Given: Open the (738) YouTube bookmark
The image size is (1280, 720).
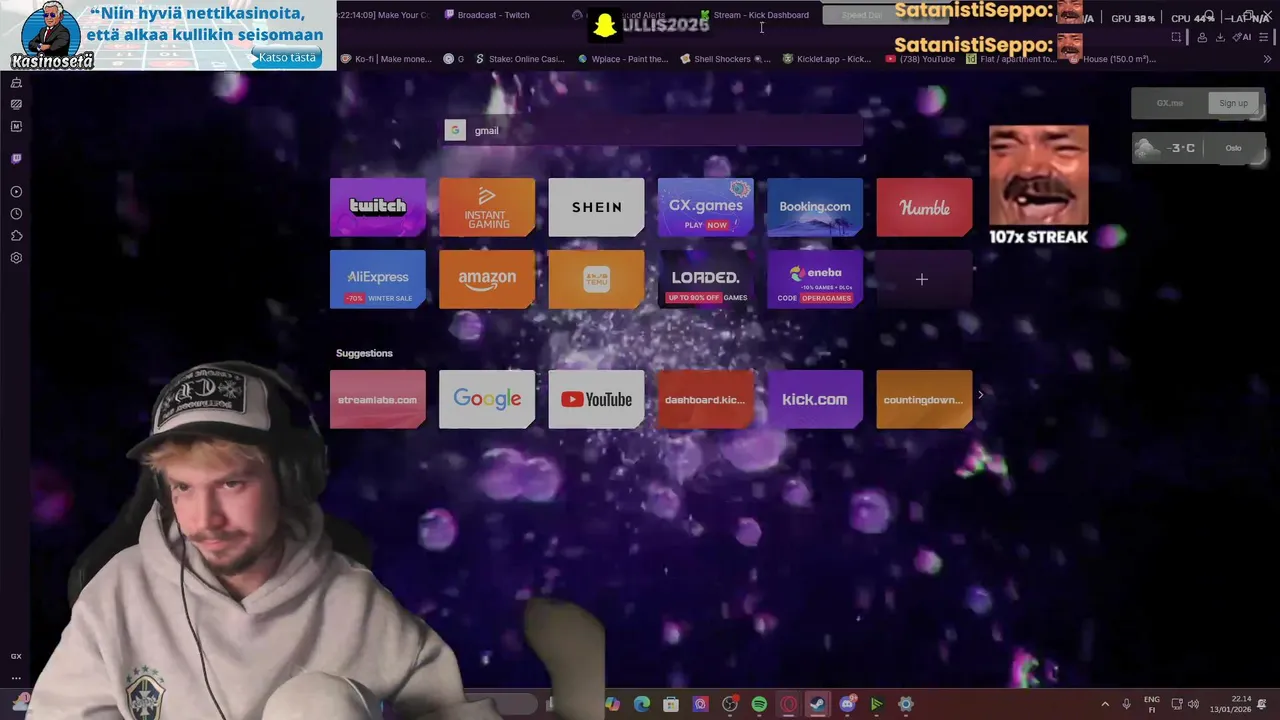Looking at the screenshot, I should click(x=920, y=59).
